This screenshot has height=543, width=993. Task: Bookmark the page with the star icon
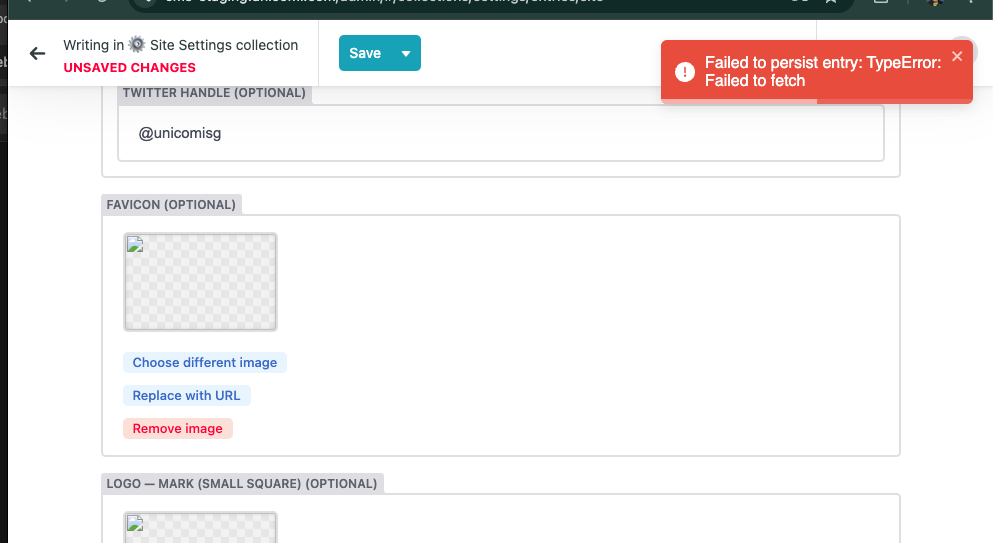[831, 2]
